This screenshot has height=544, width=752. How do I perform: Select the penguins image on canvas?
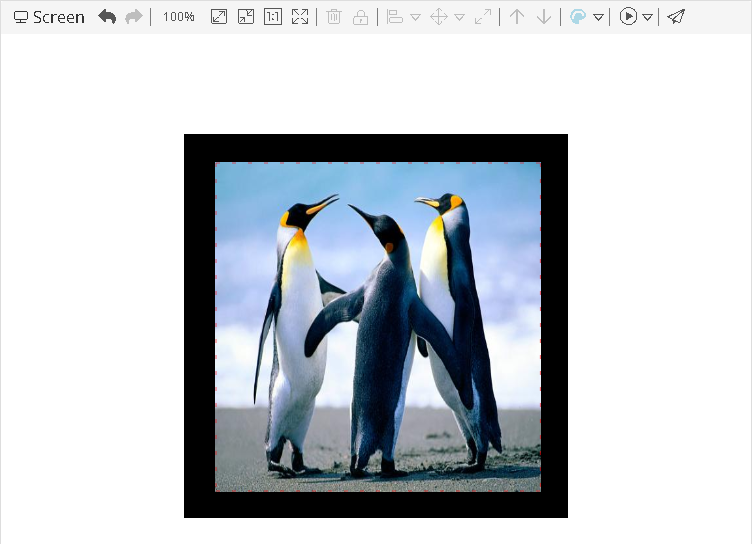(378, 327)
